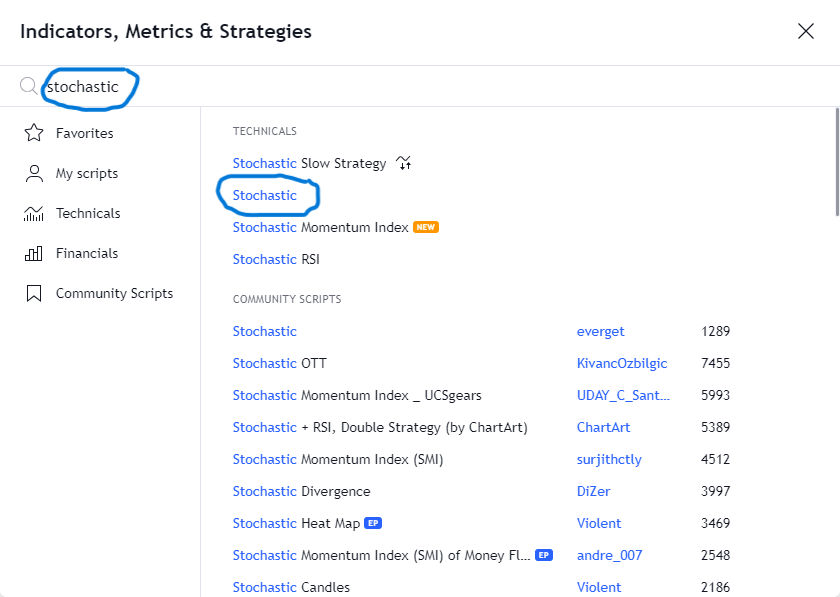Add the Stochastic RSI indicator

pyautogui.click(x=276, y=259)
